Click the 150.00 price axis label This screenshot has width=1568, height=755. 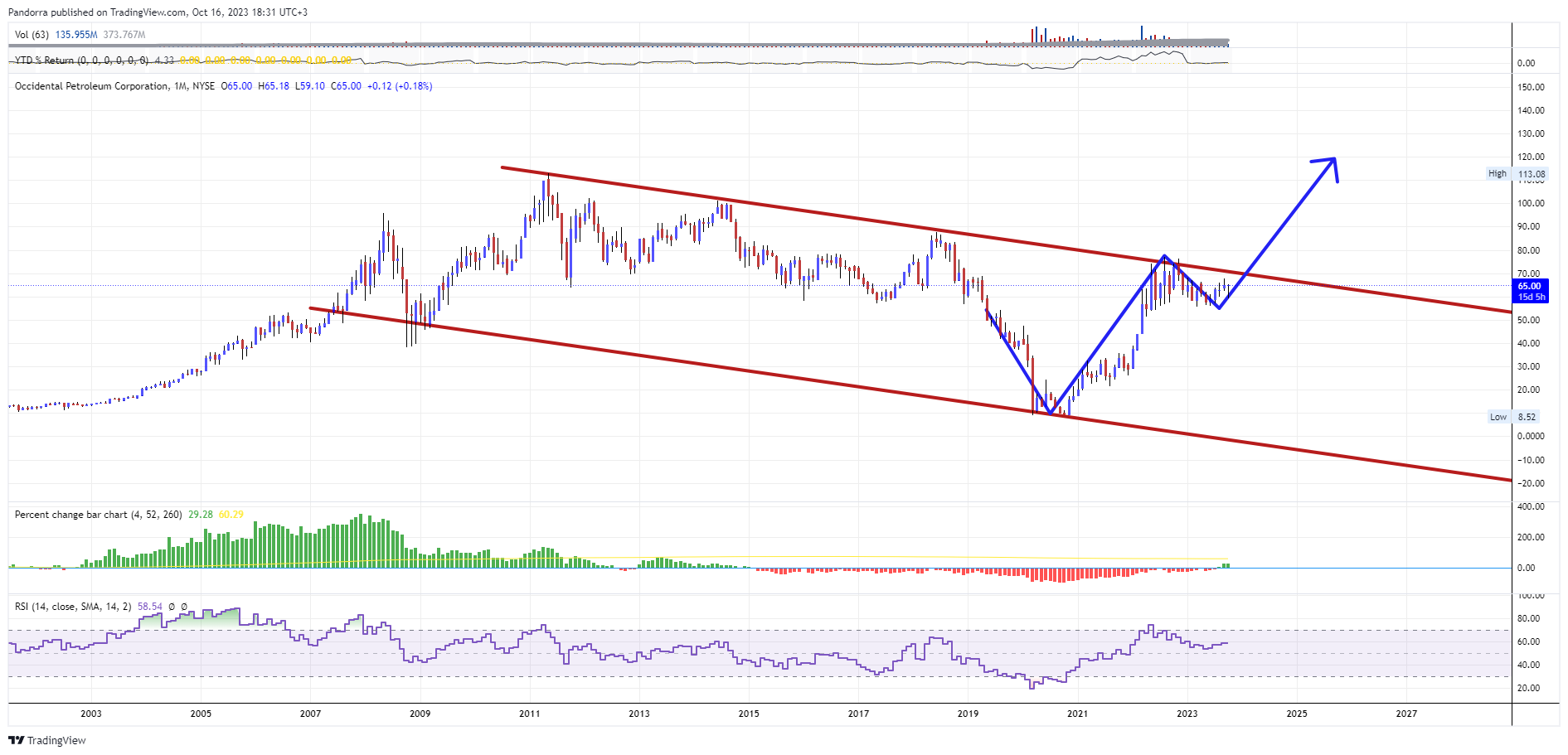click(1531, 87)
